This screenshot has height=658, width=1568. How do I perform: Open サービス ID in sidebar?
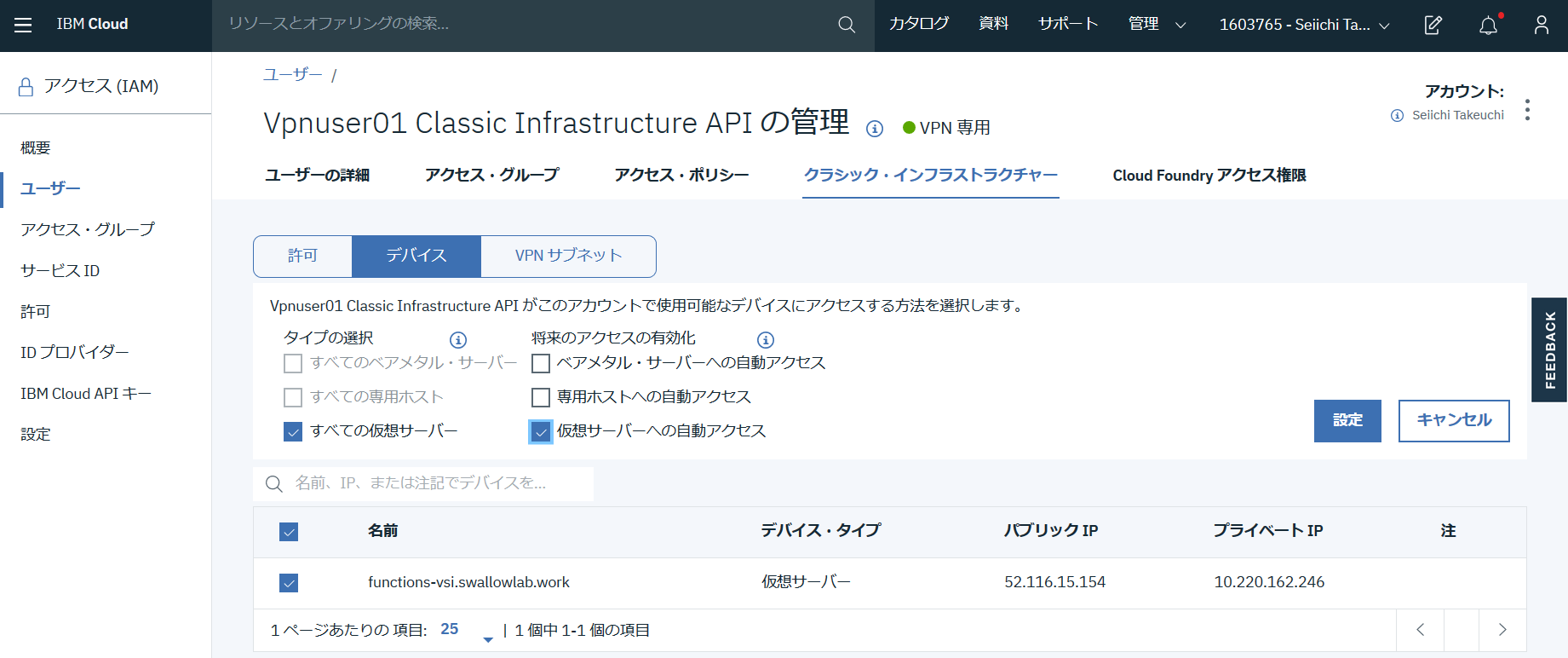click(60, 271)
